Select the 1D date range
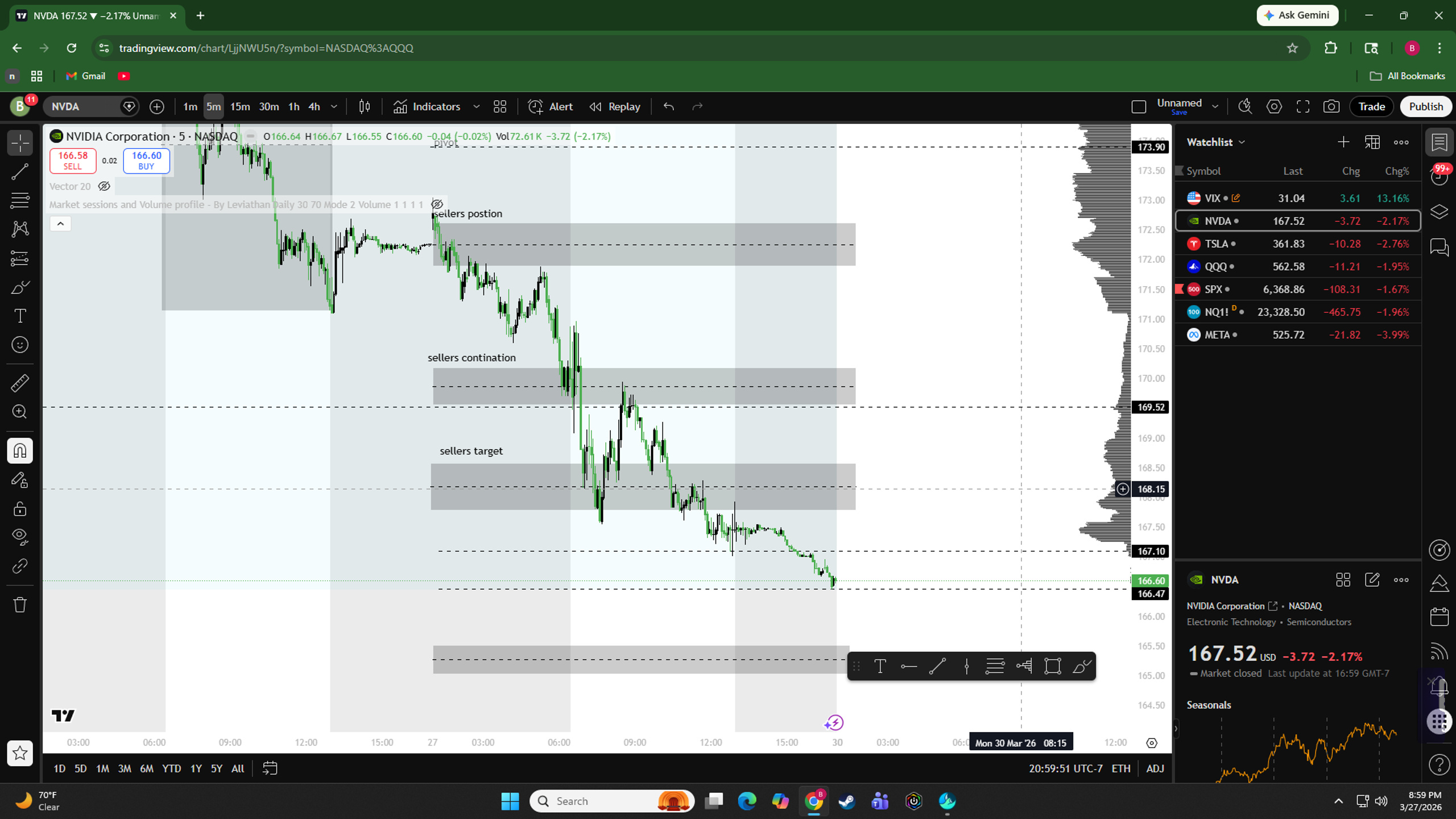The image size is (1456, 819). (59, 768)
